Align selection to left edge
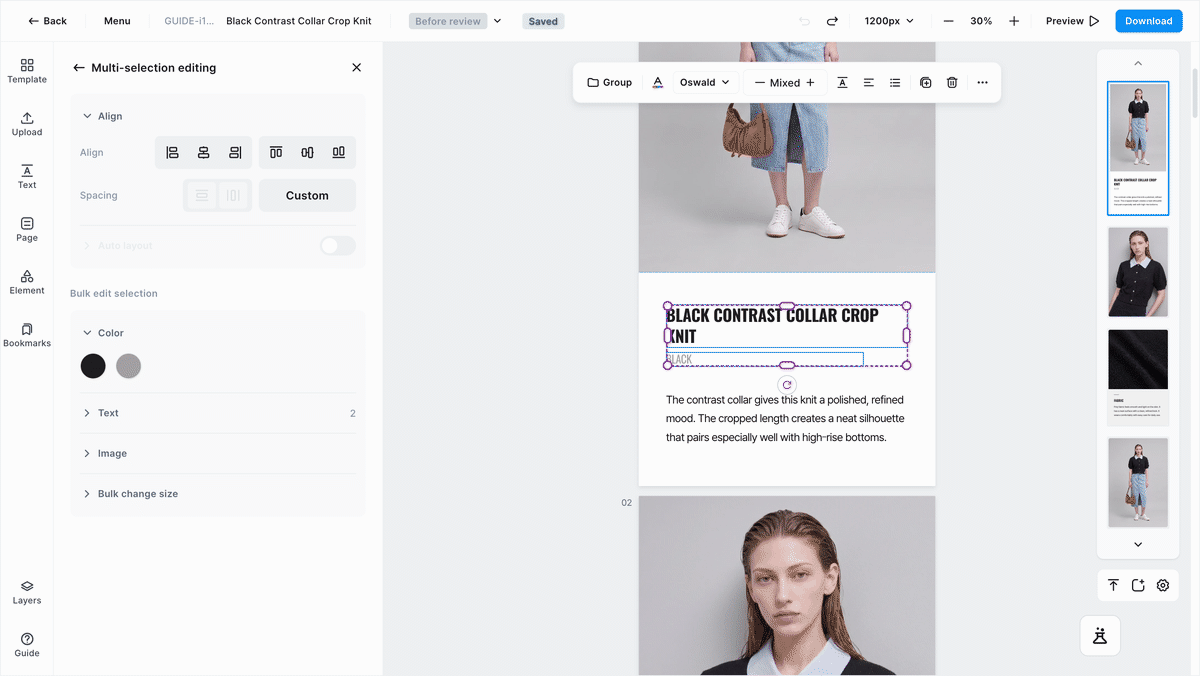This screenshot has width=1200, height=676. [x=172, y=153]
